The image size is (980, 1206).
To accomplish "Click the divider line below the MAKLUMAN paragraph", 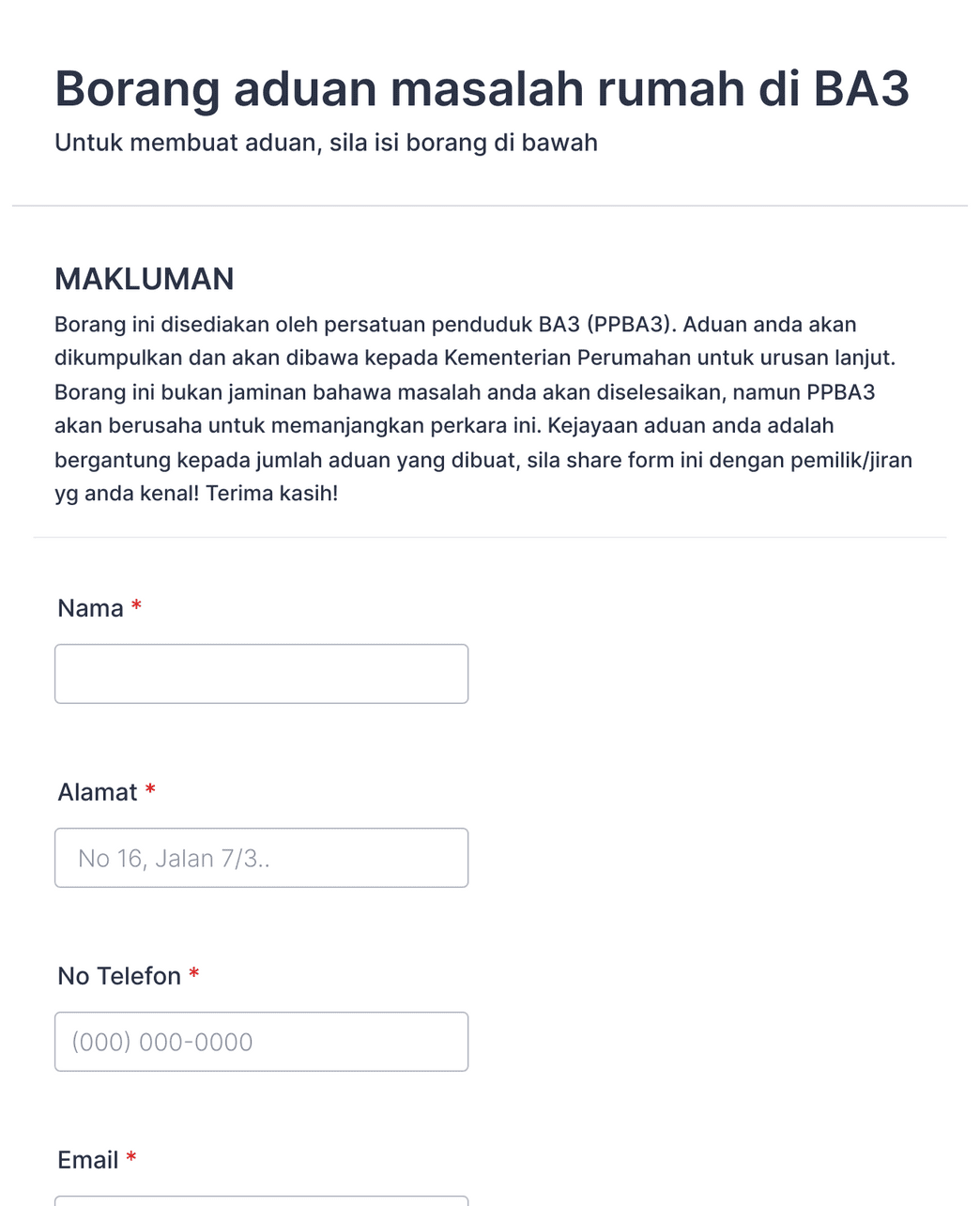I will (490, 537).
